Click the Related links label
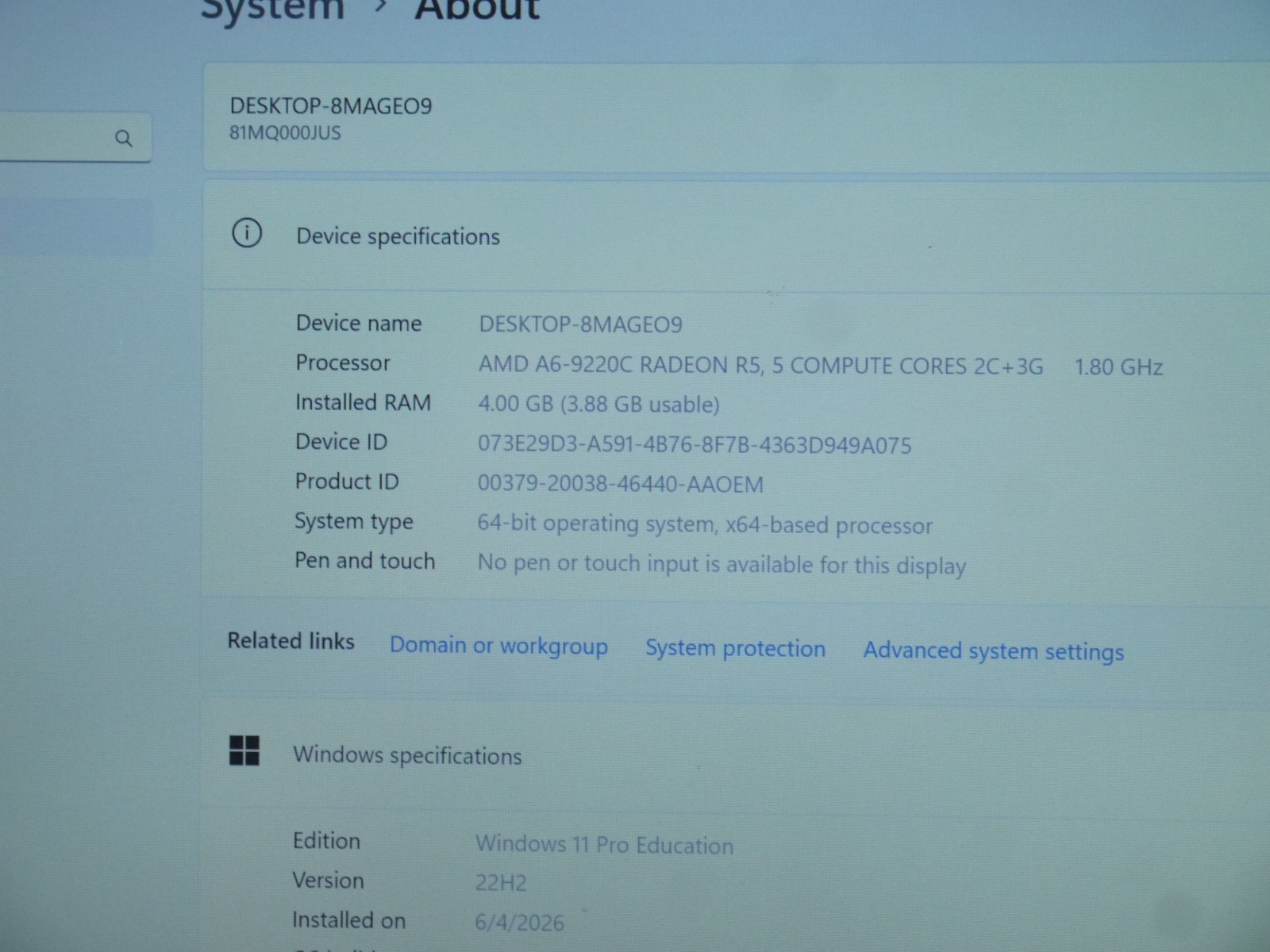This screenshot has height=952, width=1270. point(291,641)
